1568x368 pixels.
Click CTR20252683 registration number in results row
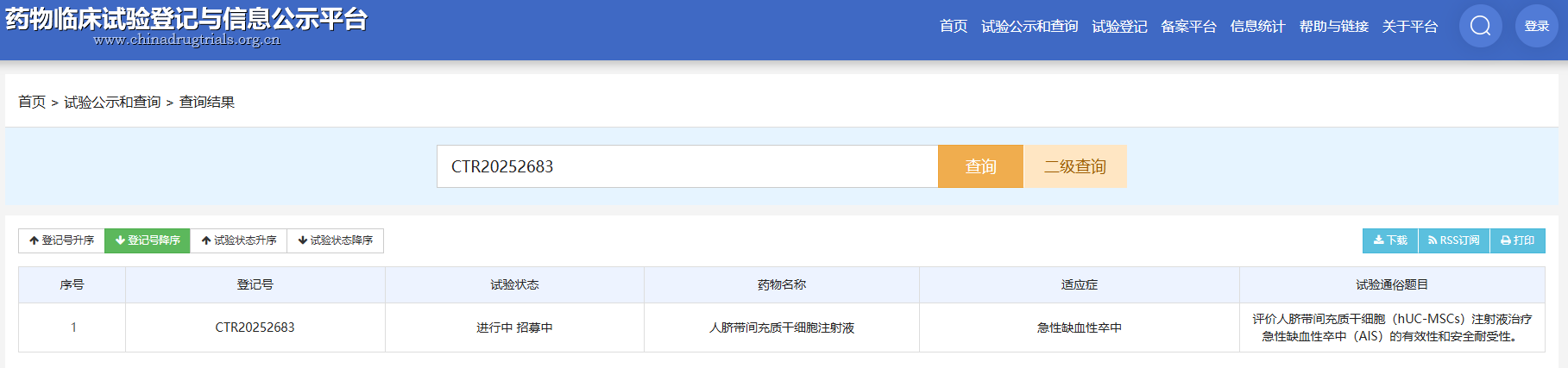point(255,327)
